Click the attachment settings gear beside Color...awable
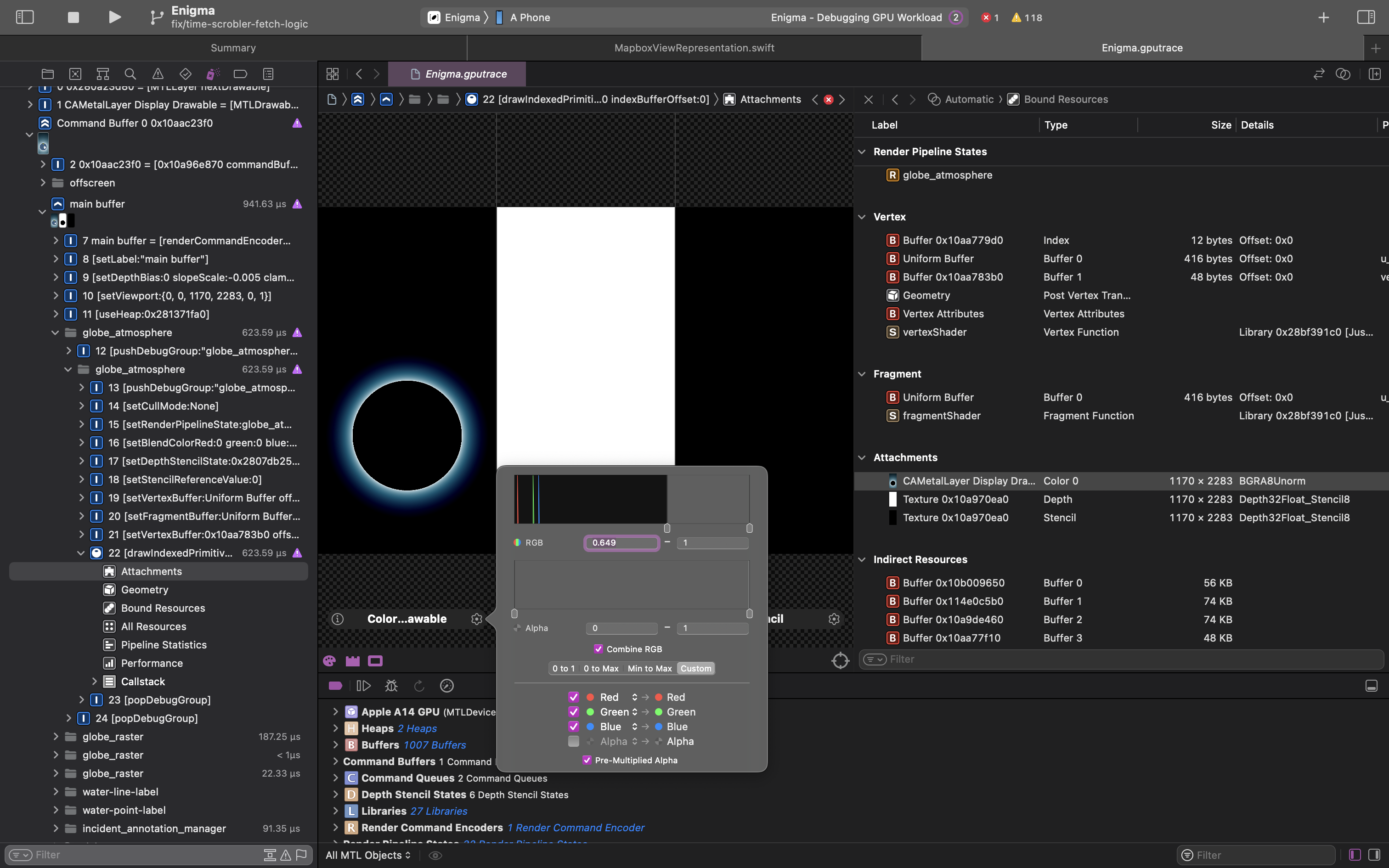Screen dimensions: 1389x868 point(476,619)
